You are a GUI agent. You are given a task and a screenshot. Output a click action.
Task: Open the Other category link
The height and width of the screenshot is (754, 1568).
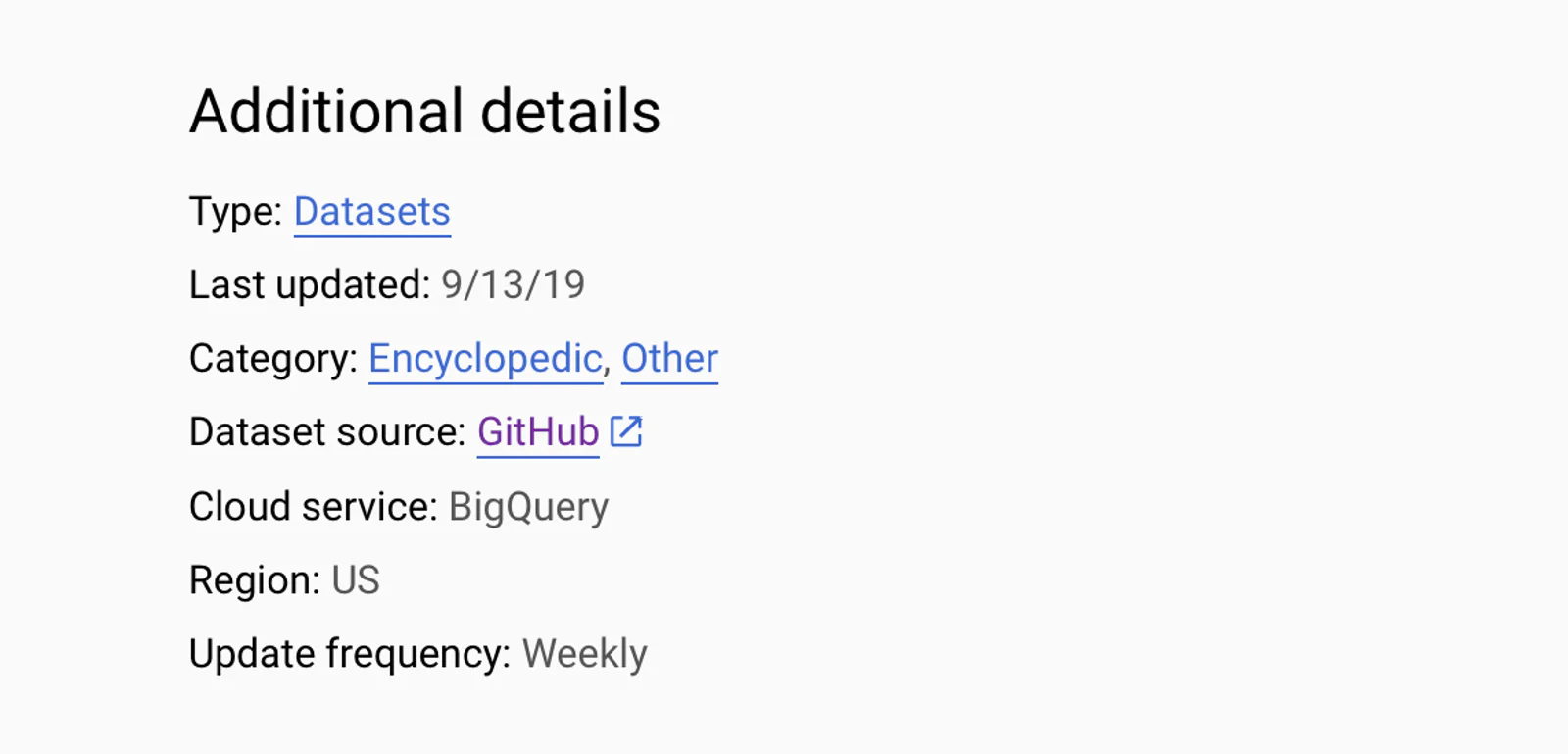coord(669,359)
